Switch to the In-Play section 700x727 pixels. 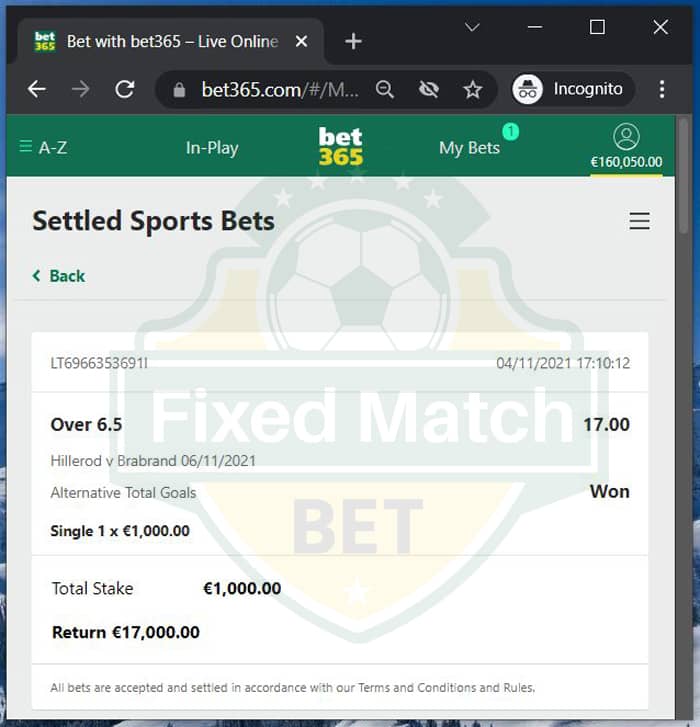[x=212, y=147]
